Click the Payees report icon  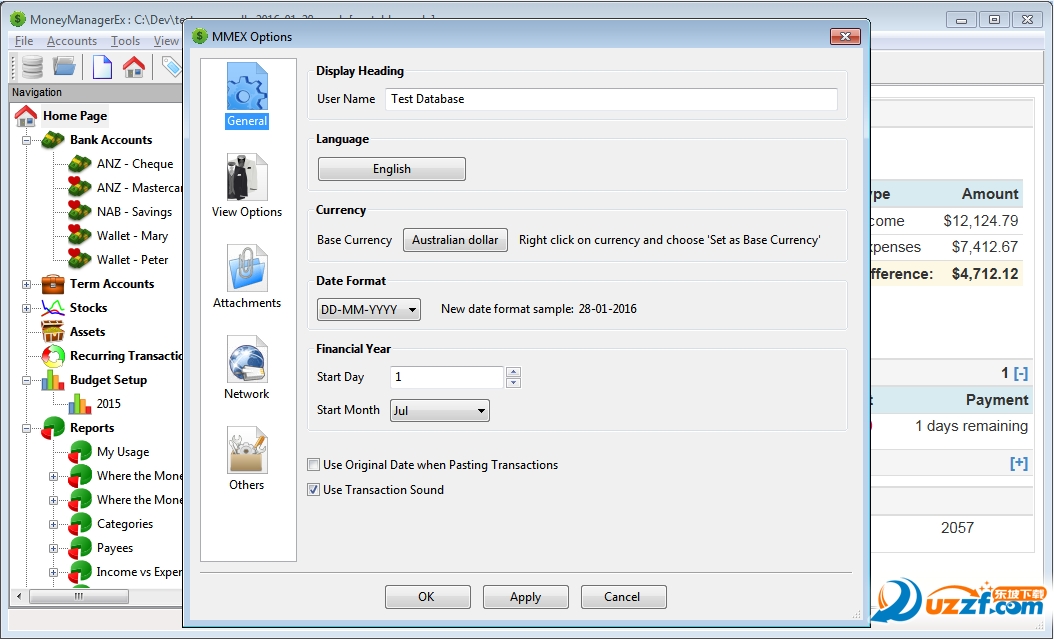(x=80, y=548)
